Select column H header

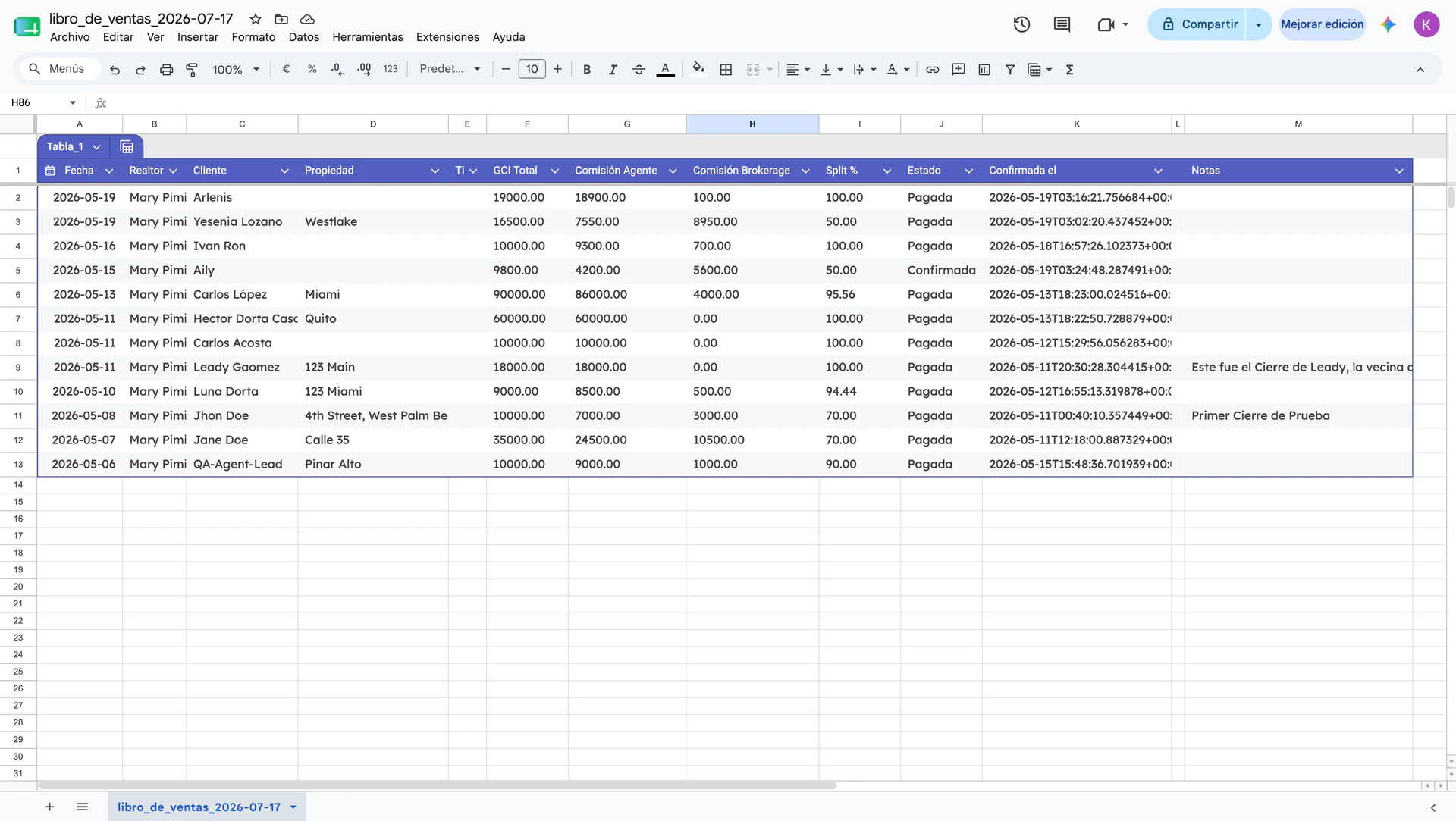[x=752, y=124]
